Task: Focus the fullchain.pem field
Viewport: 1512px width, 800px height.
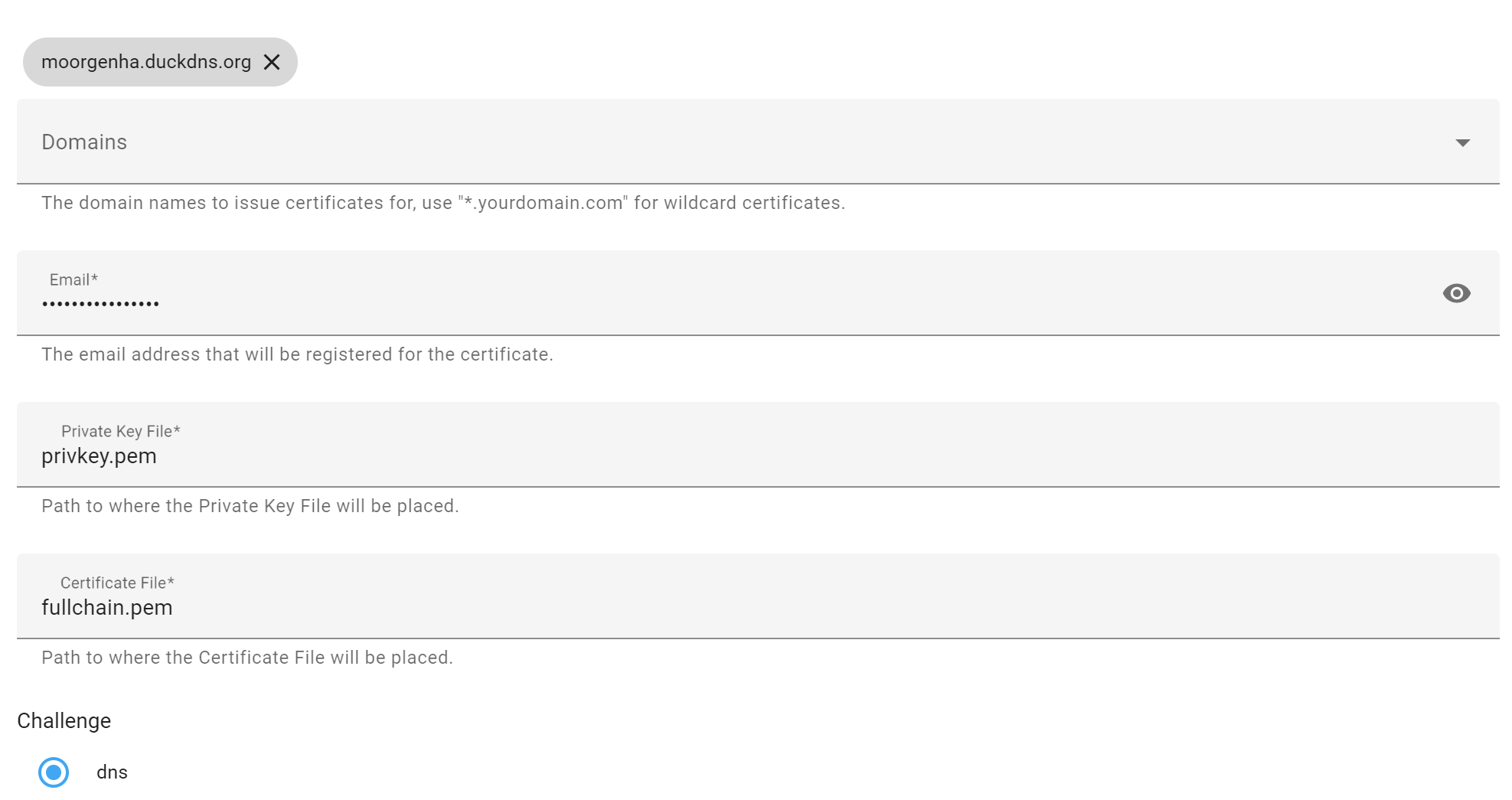Action: [107, 607]
